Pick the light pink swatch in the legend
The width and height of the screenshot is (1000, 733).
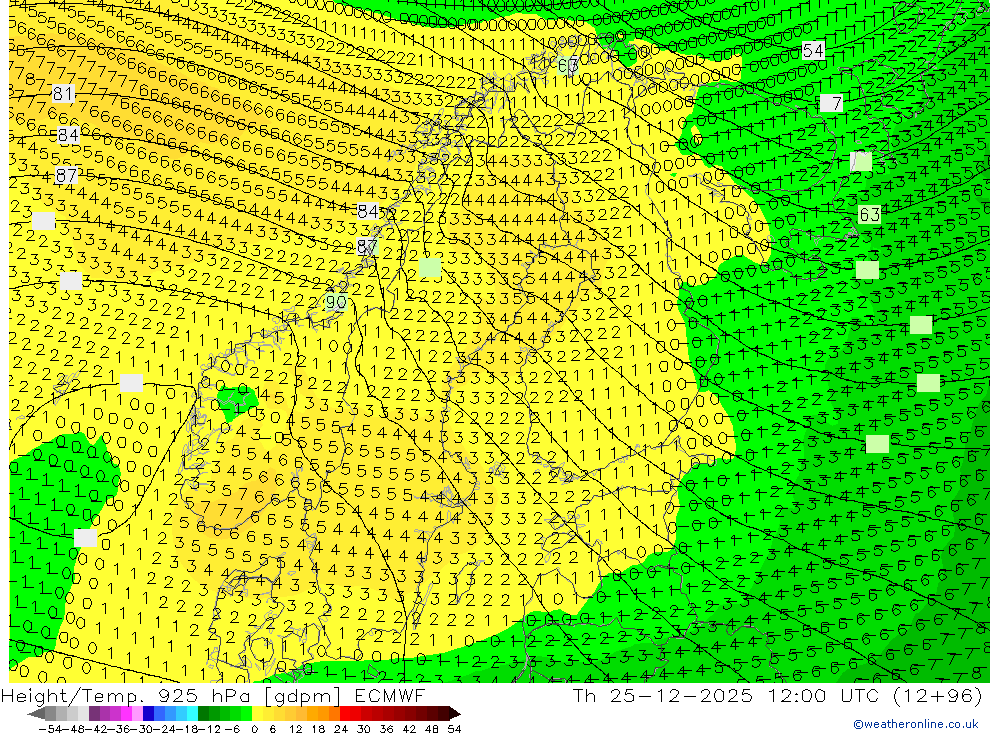(x=137, y=714)
